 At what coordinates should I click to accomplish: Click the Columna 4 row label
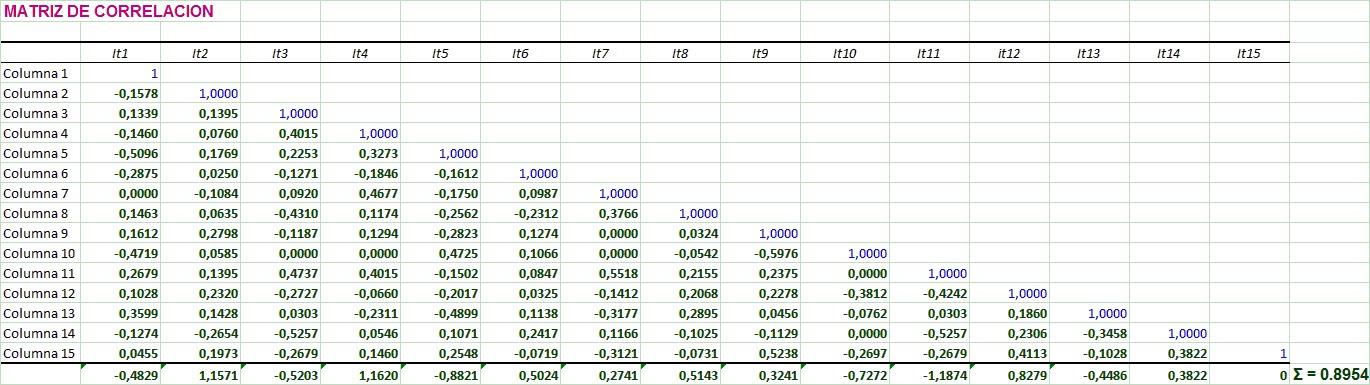40,133
